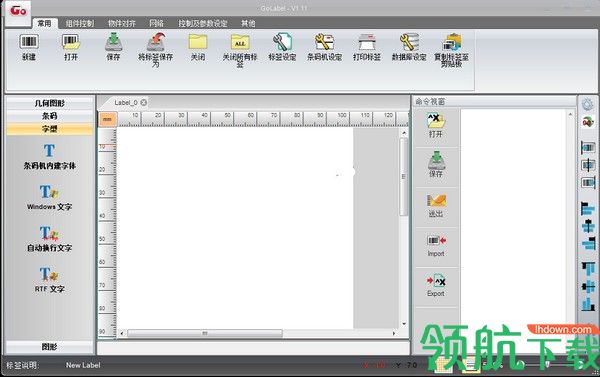Open a label file with 打开 in the ribbon
This screenshot has height=377, width=600.
coord(71,42)
